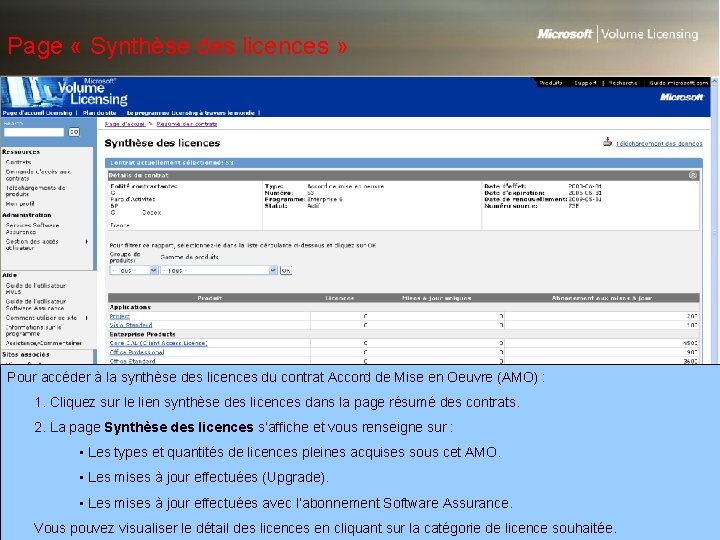Click the Ressources sidebar heading
The height and width of the screenshot is (540, 720).
21,152
